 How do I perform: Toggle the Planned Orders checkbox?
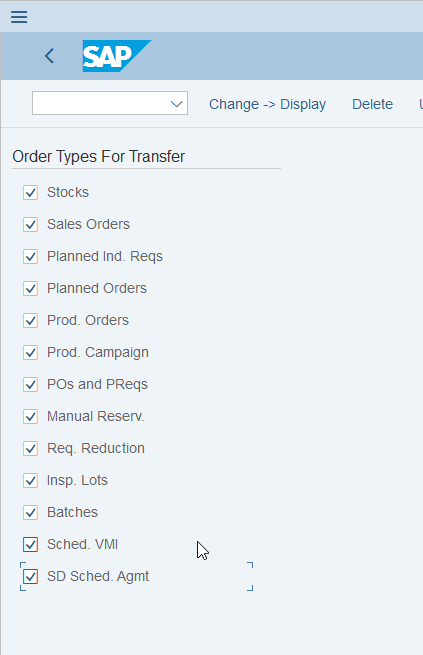tap(30, 289)
